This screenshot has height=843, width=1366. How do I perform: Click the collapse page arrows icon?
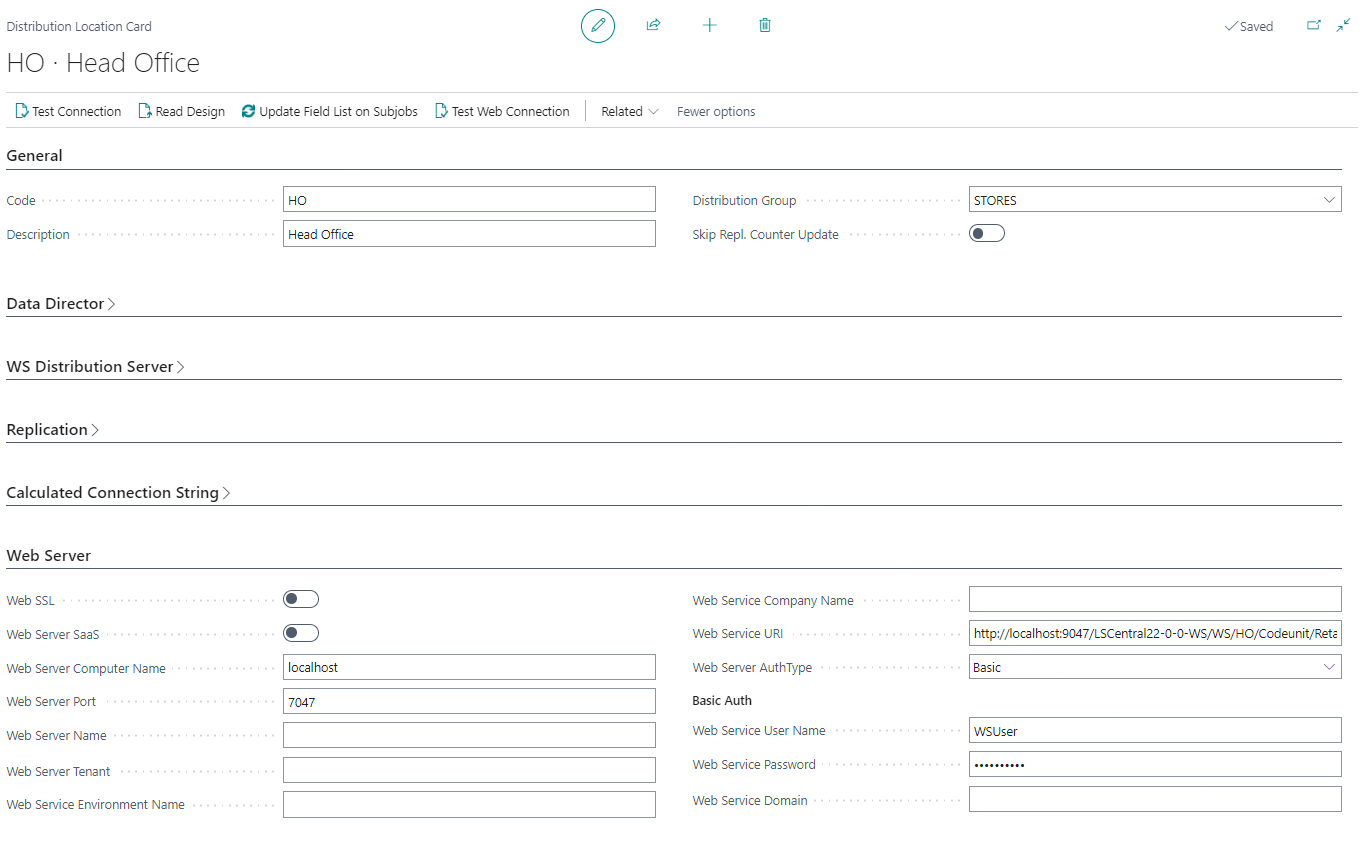tap(1343, 25)
